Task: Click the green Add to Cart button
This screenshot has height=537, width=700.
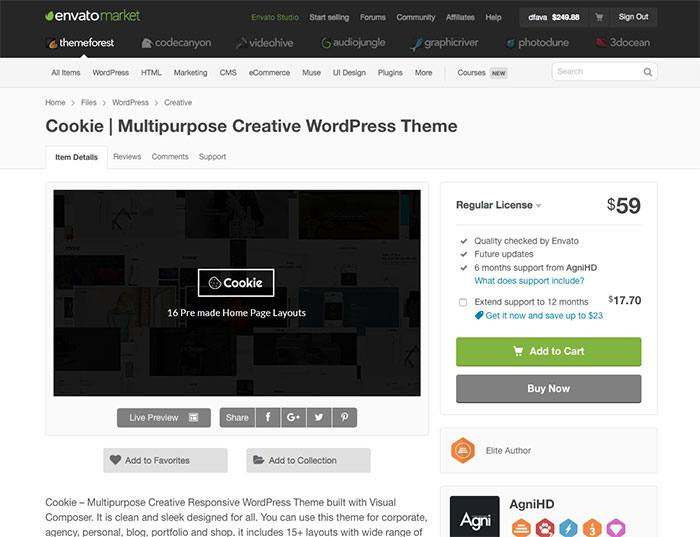Action: pos(549,351)
